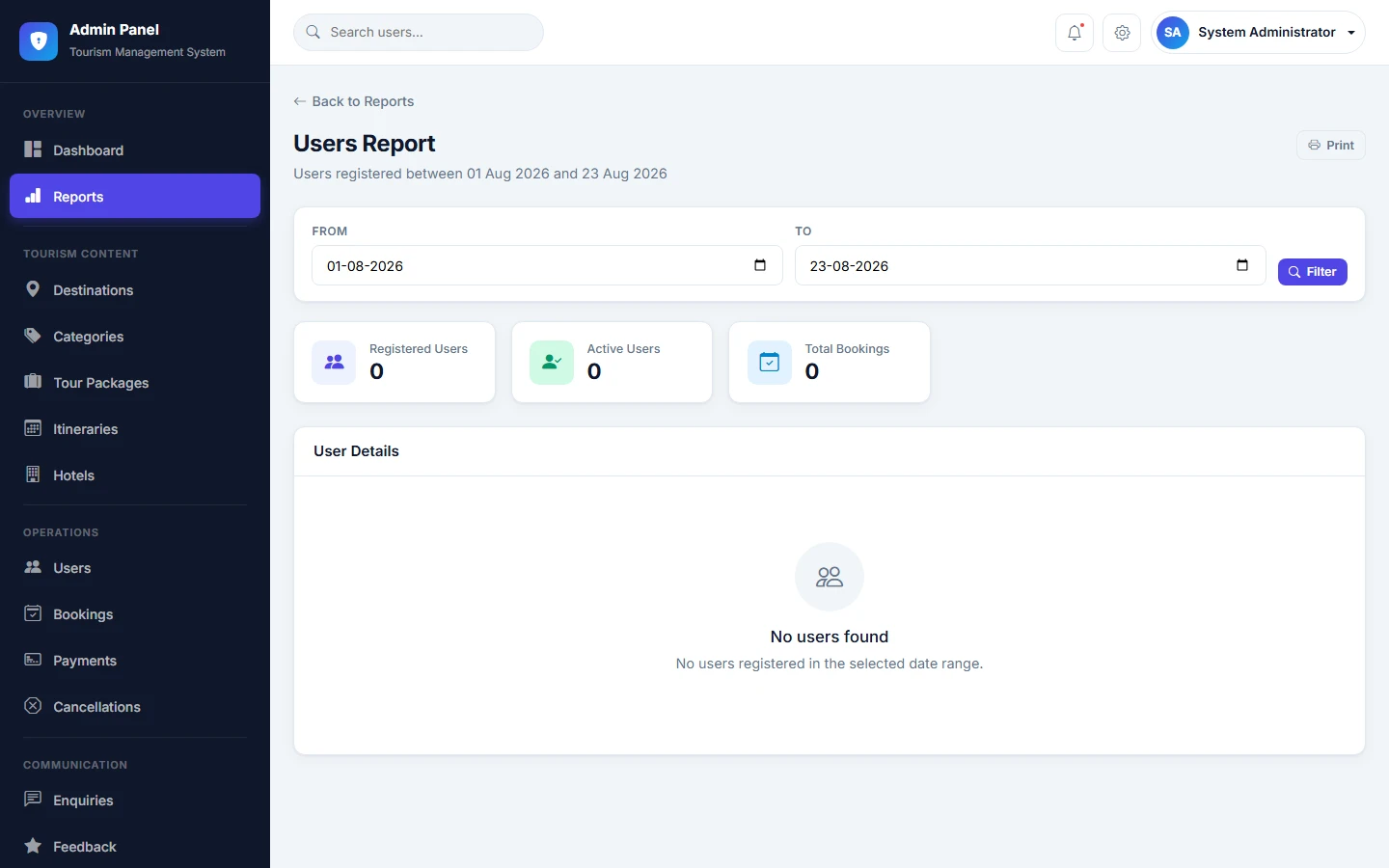Click the Registered Users card icon

point(334,362)
